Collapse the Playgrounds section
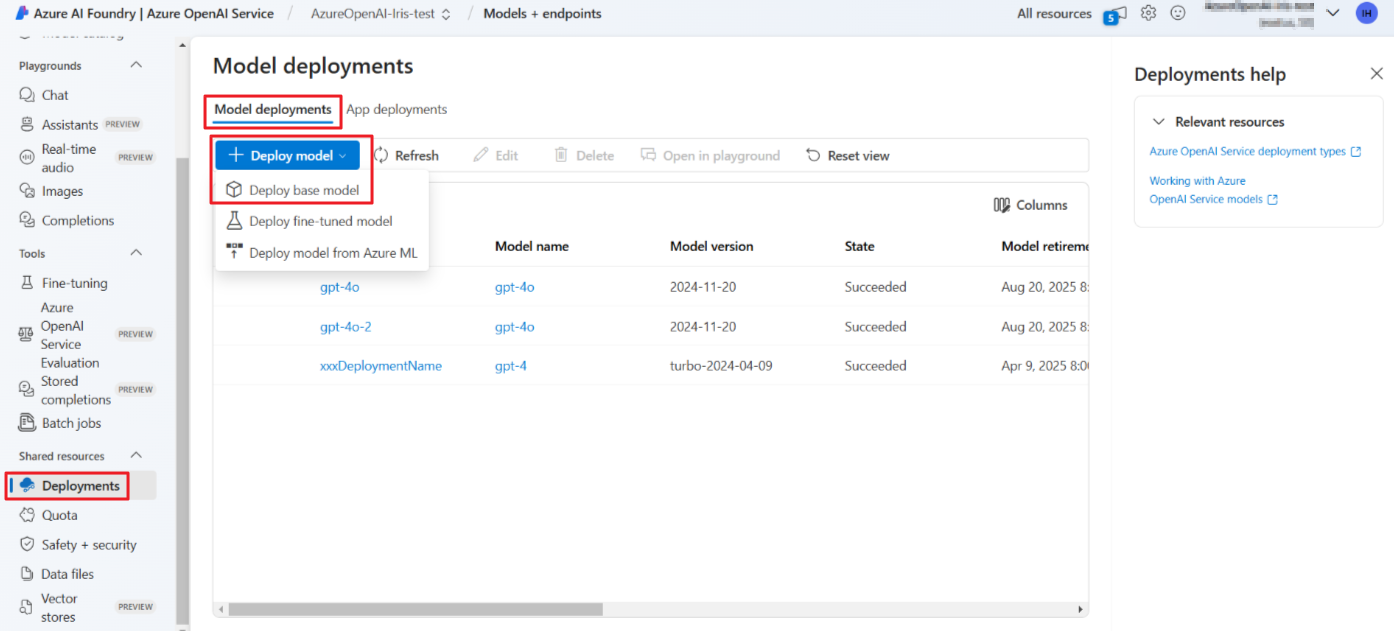Screen dimensions: 1394x631 point(137,64)
